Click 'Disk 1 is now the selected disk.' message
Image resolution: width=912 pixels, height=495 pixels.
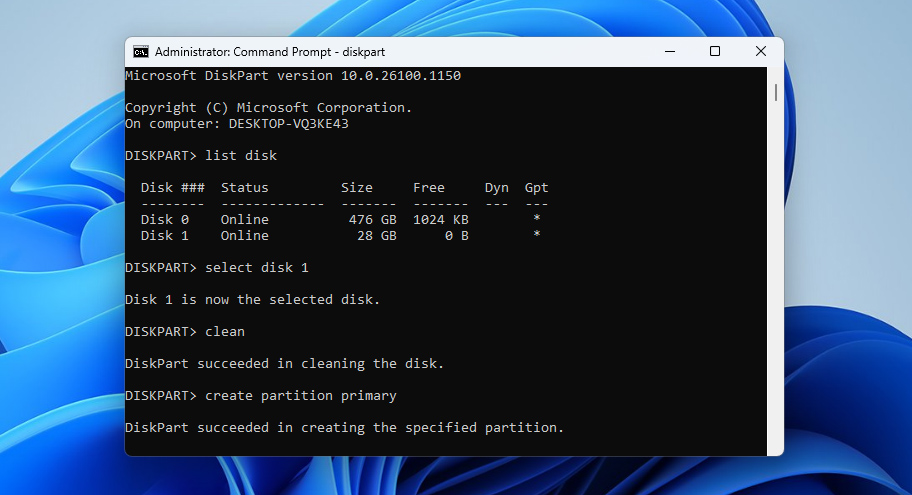(x=252, y=300)
